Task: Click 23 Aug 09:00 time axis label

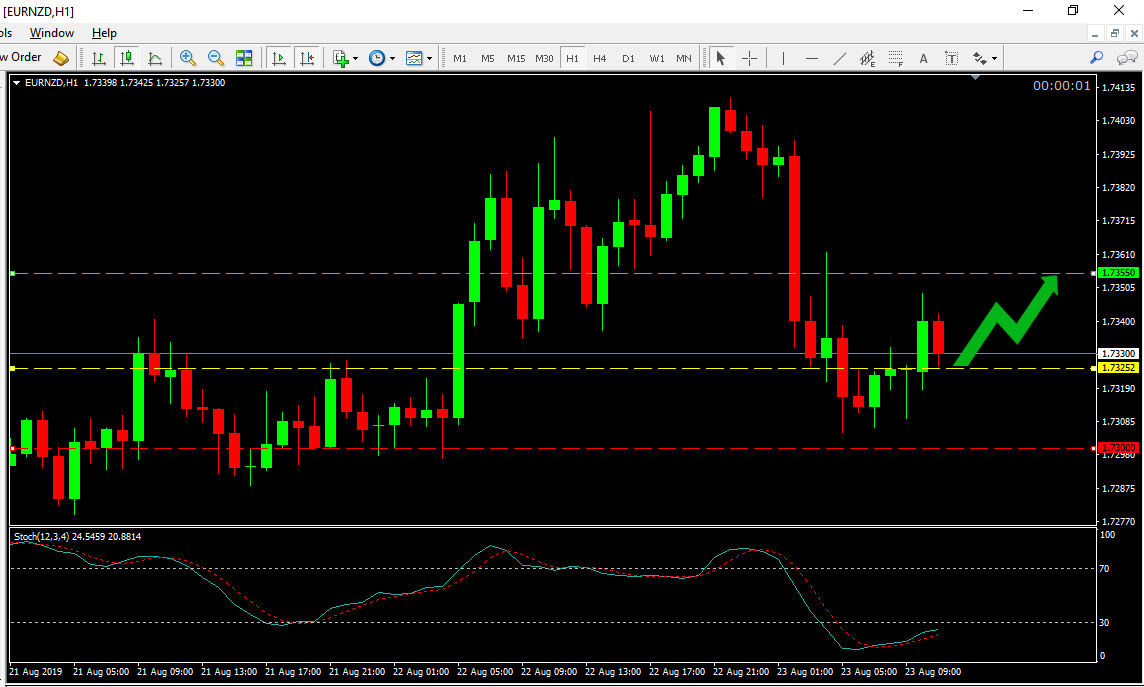Action: (932, 672)
